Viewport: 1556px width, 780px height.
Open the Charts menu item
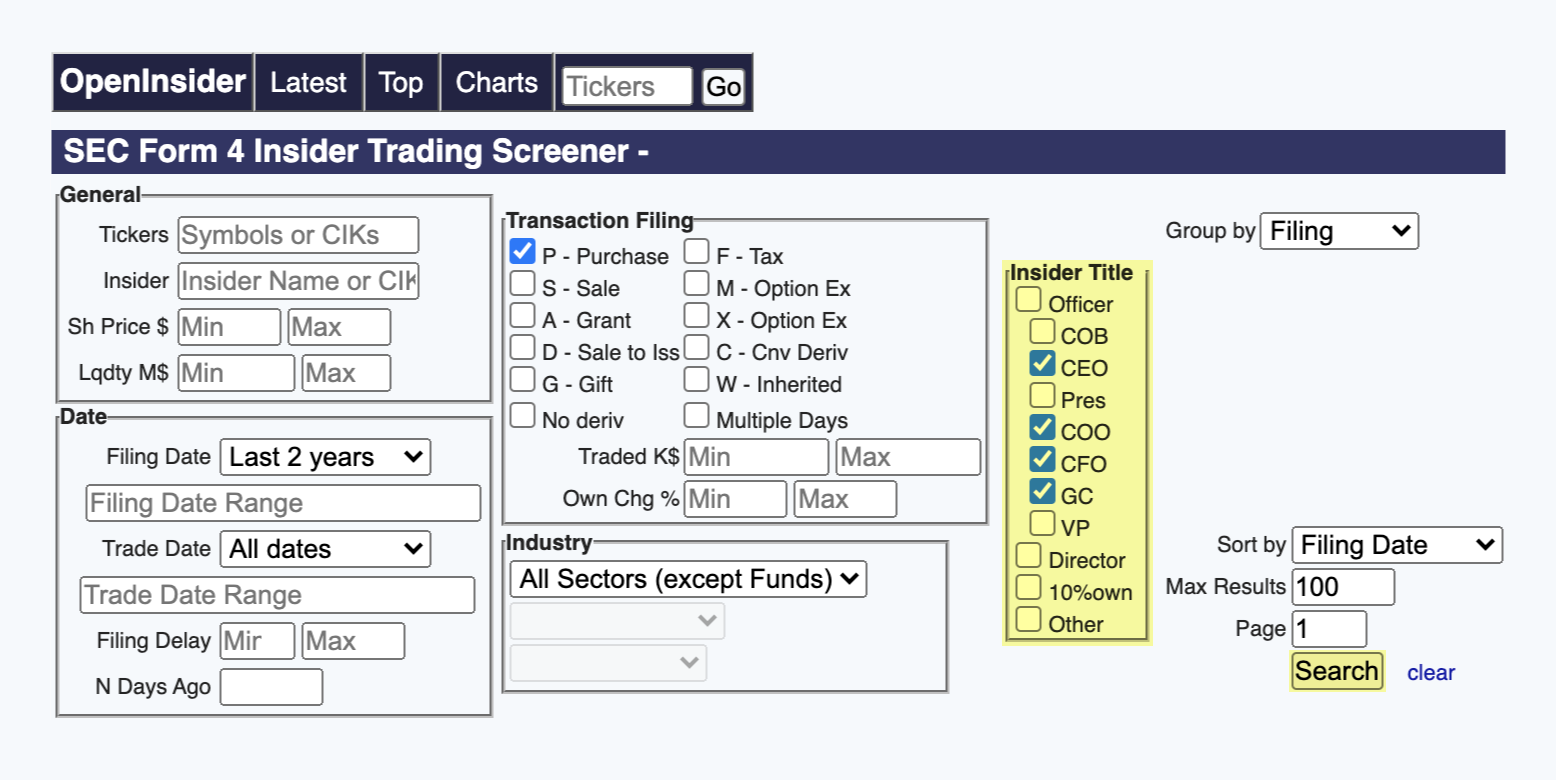(496, 82)
